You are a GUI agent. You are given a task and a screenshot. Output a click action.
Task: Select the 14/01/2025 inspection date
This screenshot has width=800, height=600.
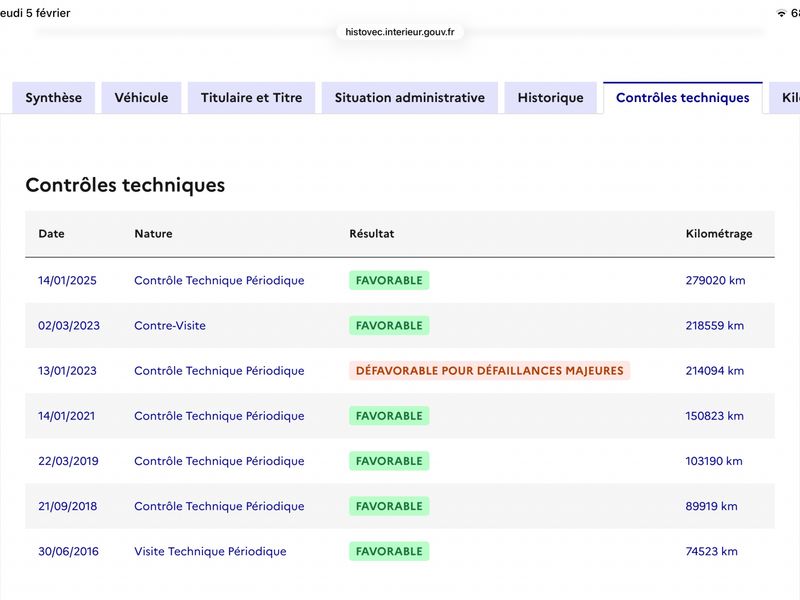coord(67,281)
